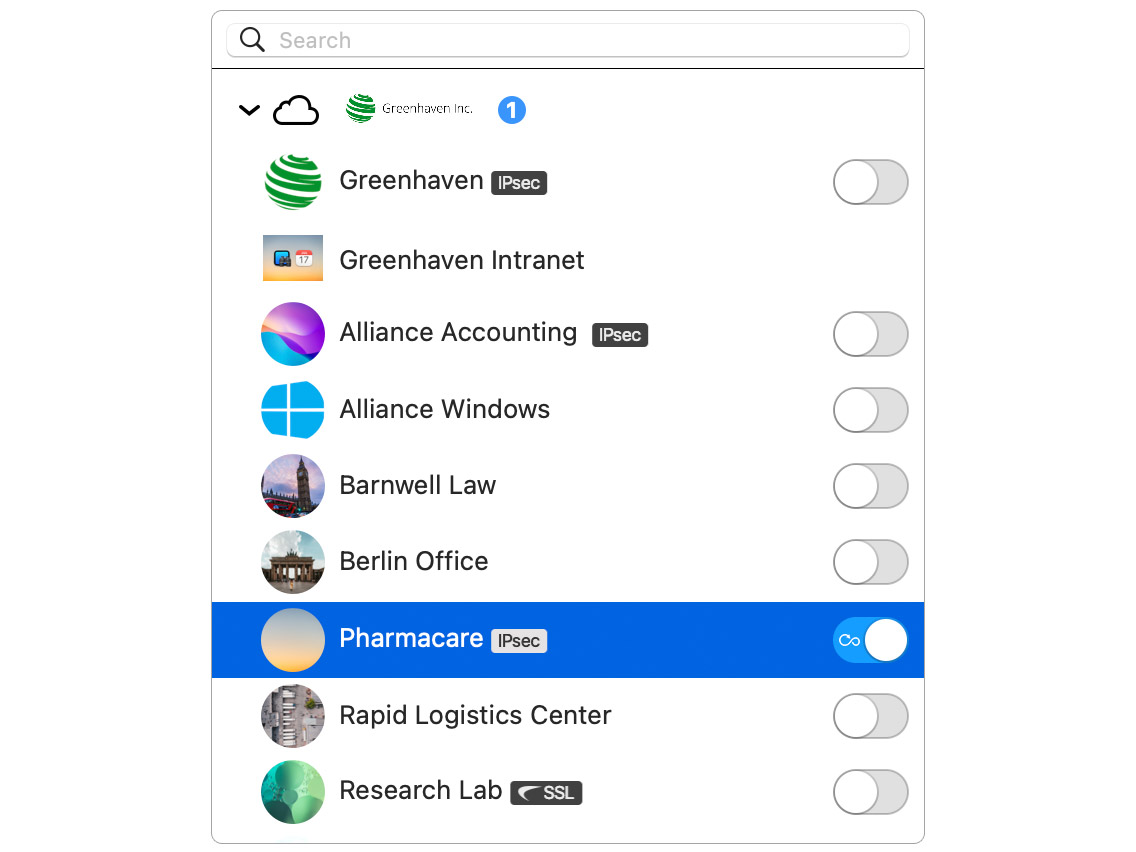Select the Rapid Logistics Center label
The image size is (1136, 852).
coord(475,715)
